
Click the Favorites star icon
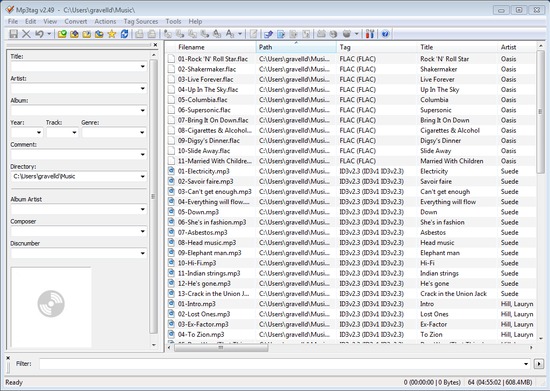112,34
